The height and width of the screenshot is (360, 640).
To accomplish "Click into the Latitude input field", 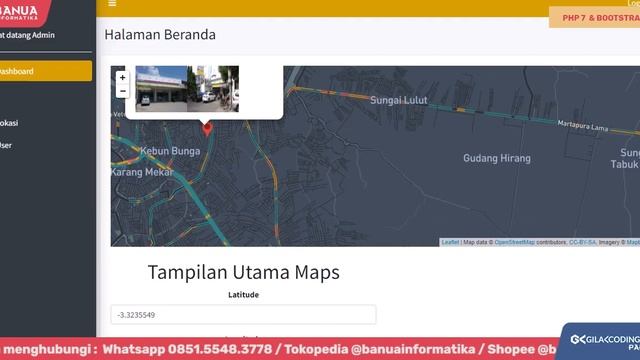I will coord(243,315).
